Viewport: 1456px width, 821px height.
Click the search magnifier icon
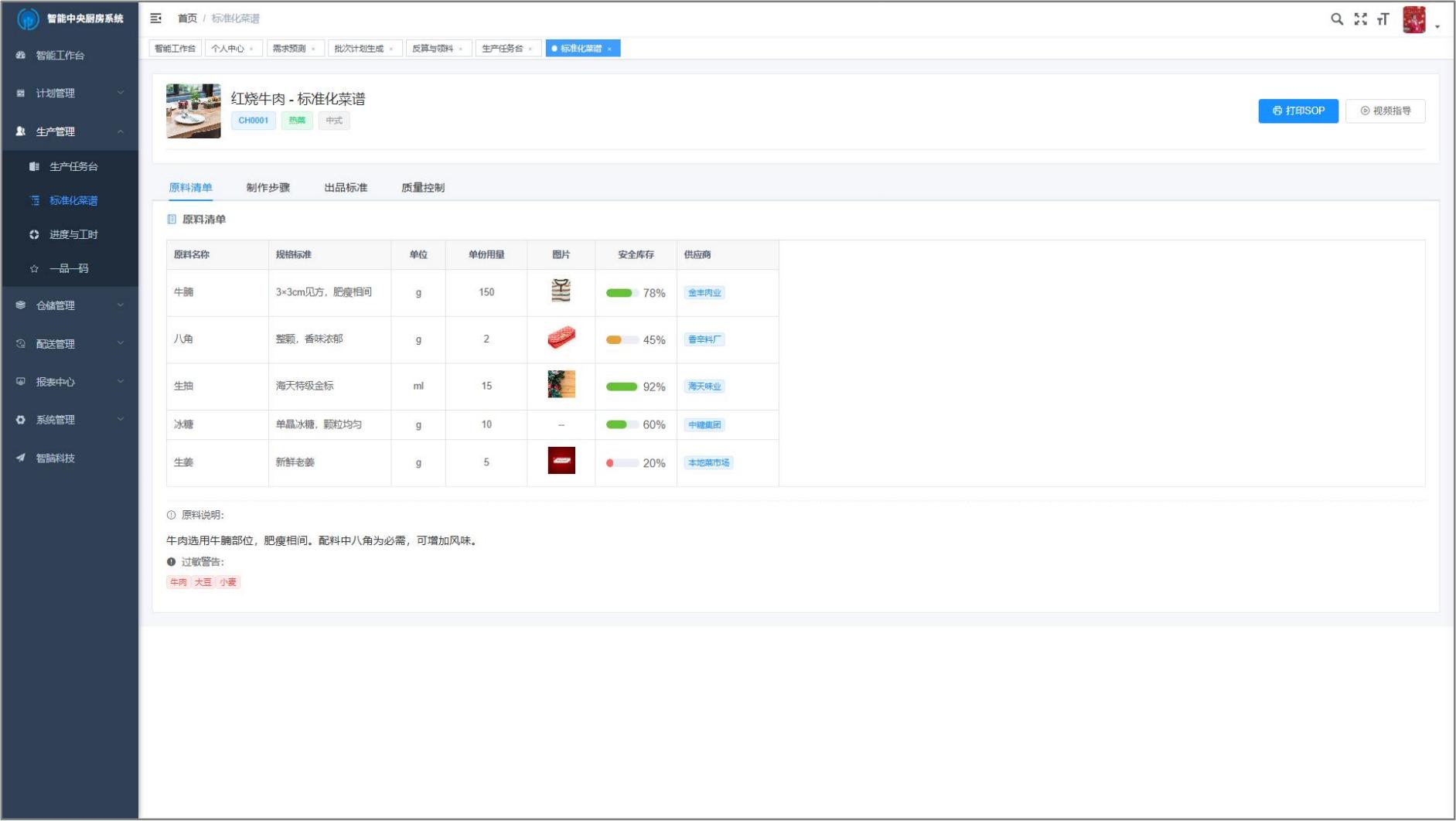click(x=1336, y=19)
